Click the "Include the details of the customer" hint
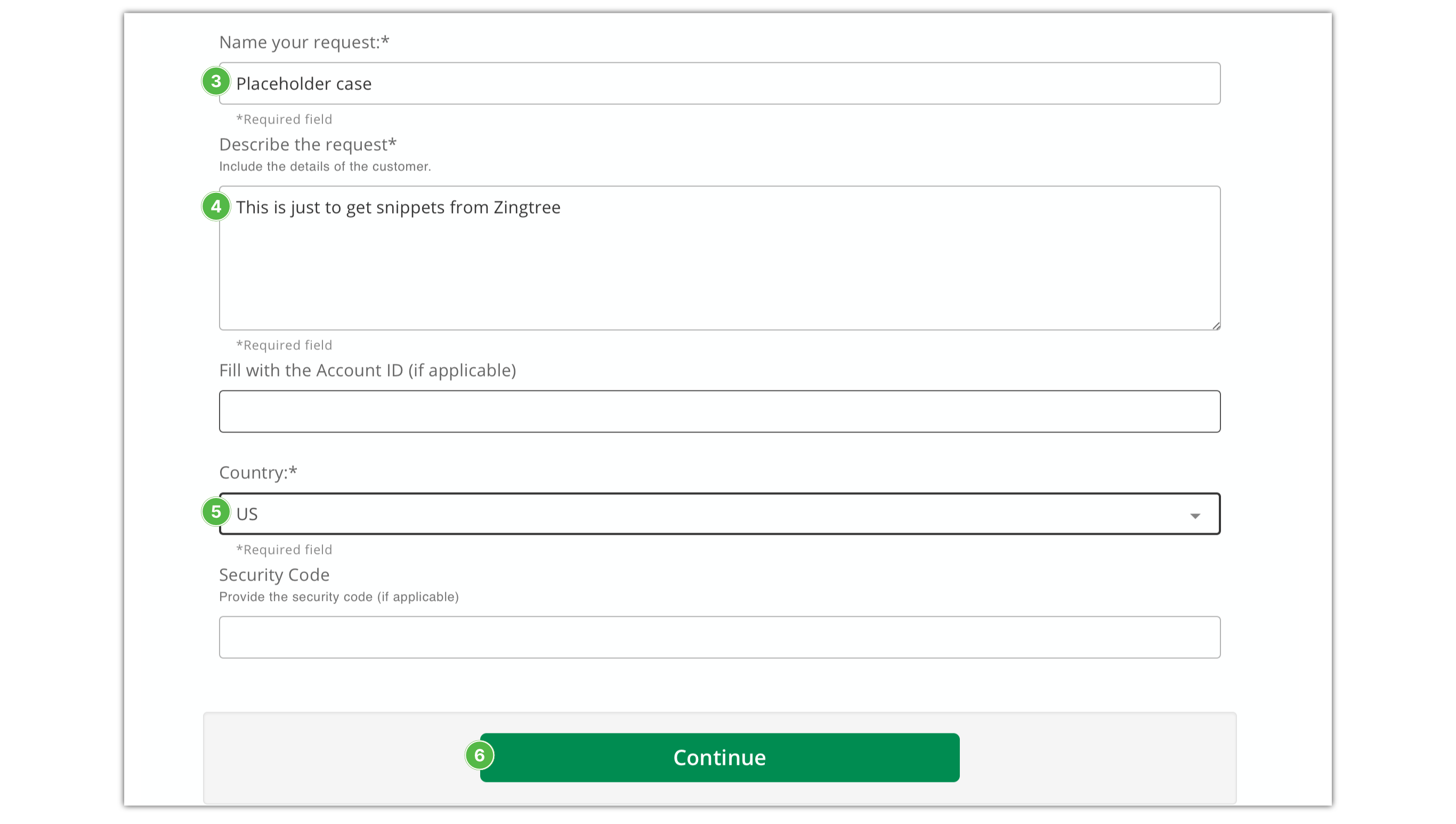Screen dimensions: 1456x824 click(325, 167)
